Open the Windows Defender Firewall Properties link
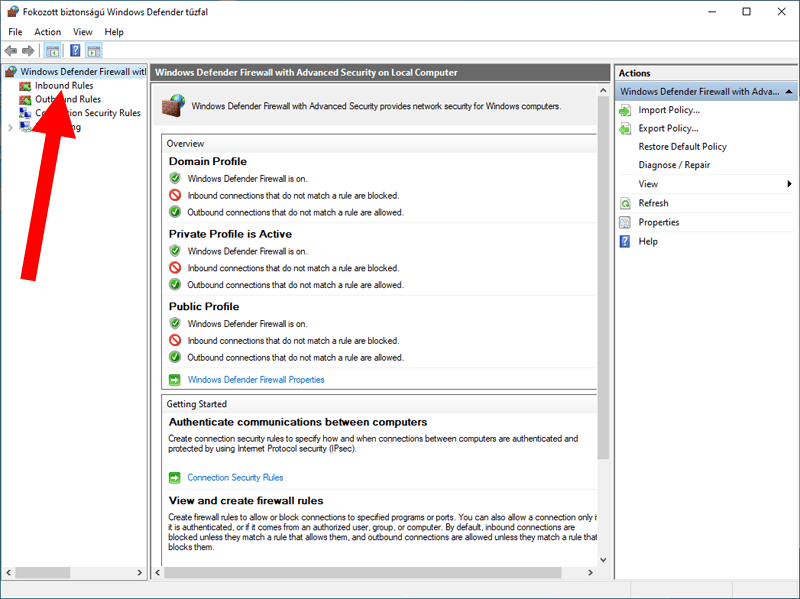 click(256, 380)
